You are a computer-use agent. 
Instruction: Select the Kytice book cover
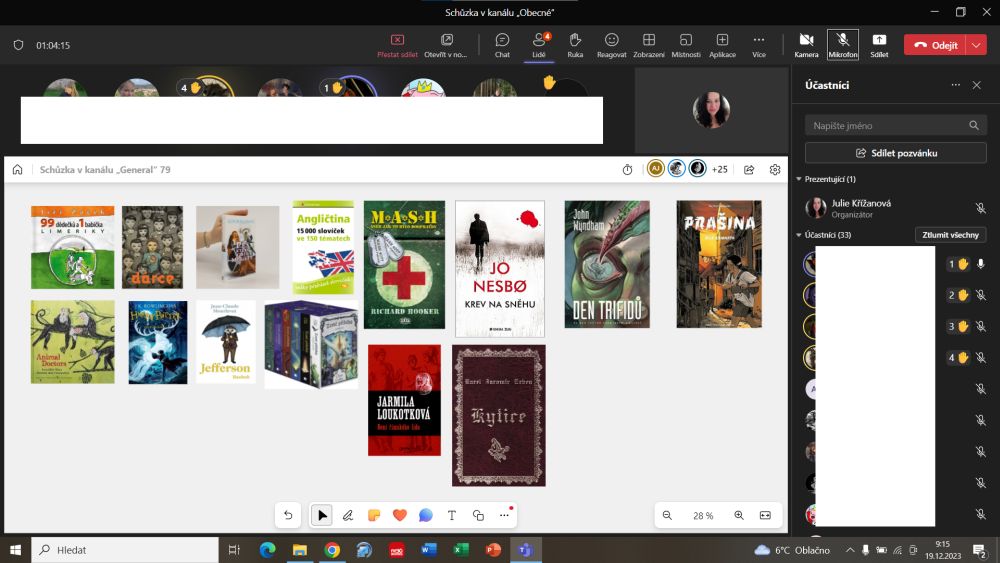499,416
